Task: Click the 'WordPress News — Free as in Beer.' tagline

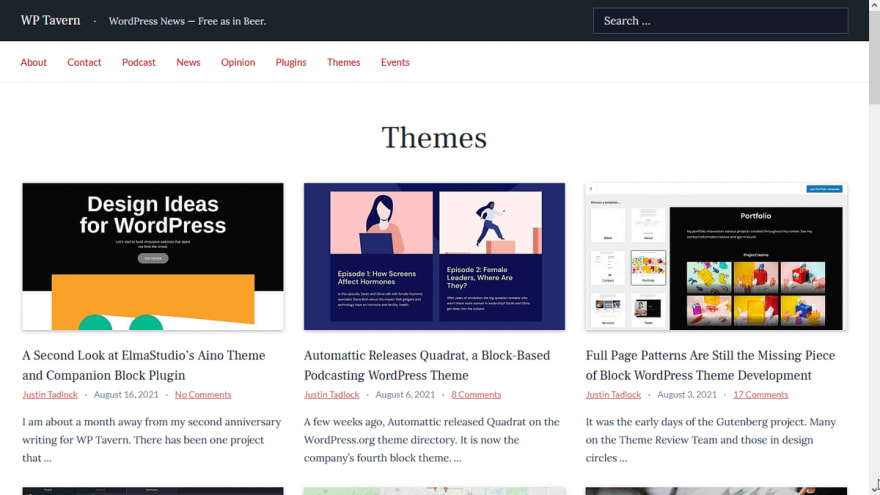Action: coord(187,21)
